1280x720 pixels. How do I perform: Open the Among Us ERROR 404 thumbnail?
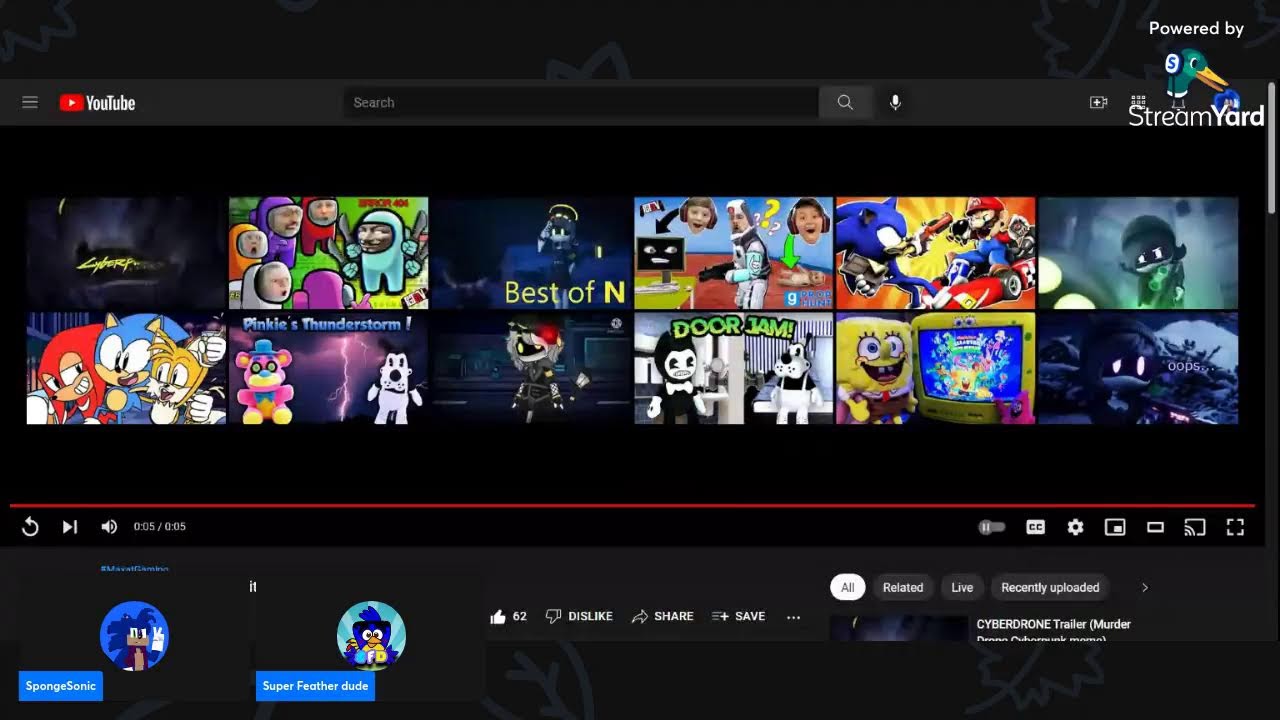tap(329, 253)
